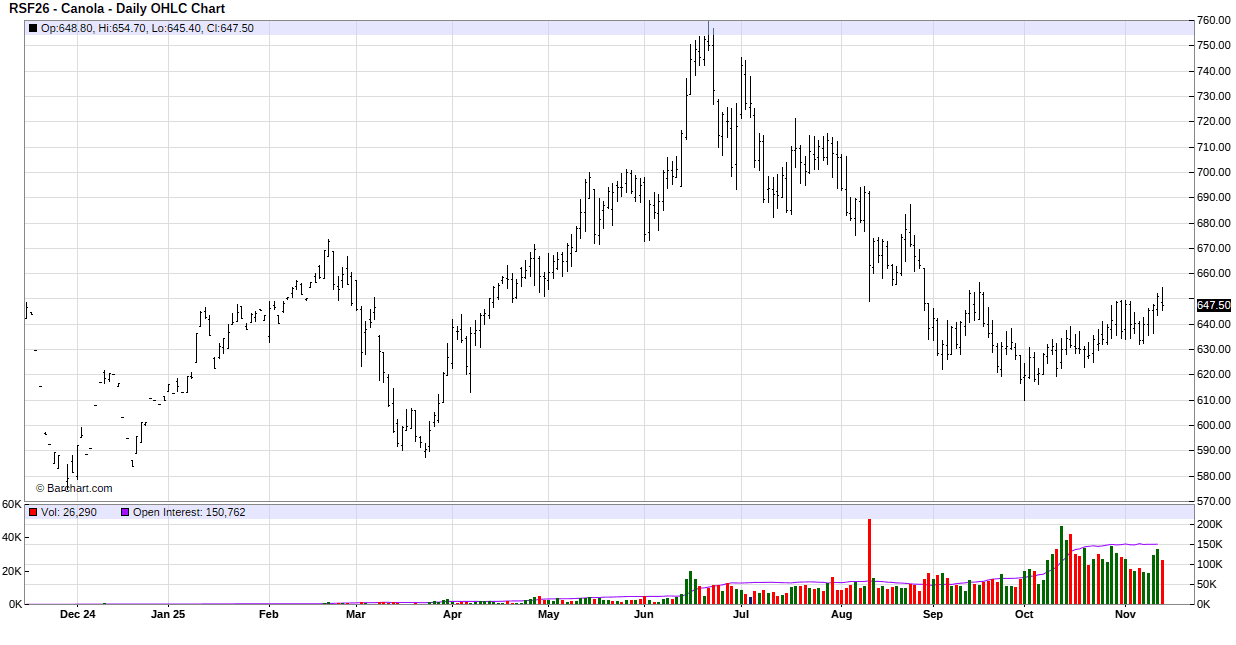Click the tall red volume spike in August
The width and height of the screenshot is (1236, 645).
point(869,560)
